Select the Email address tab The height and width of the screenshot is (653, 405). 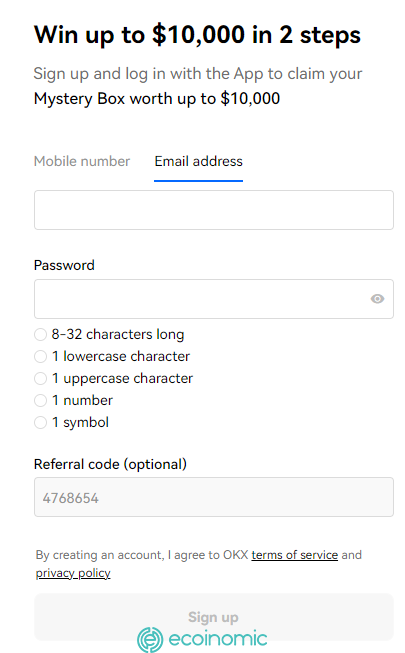click(x=198, y=161)
